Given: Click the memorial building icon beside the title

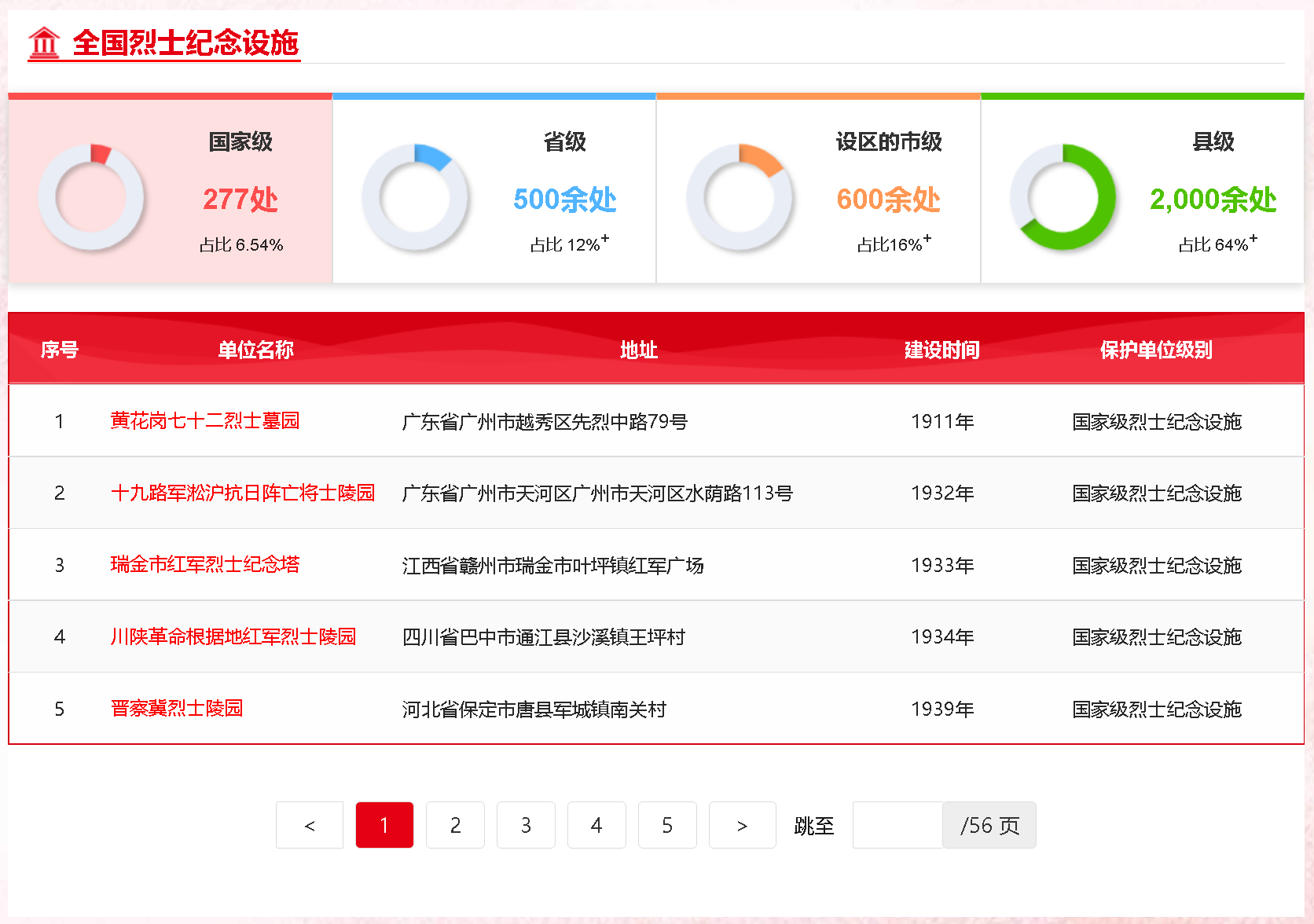Looking at the screenshot, I should click(x=44, y=43).
